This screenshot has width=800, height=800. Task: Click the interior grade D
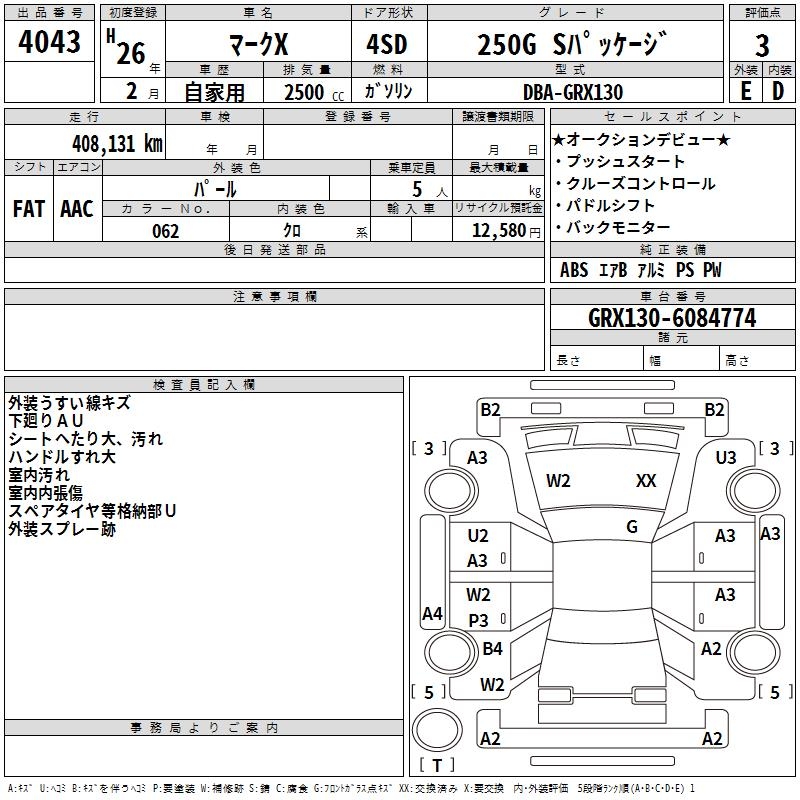click(778, 91)
